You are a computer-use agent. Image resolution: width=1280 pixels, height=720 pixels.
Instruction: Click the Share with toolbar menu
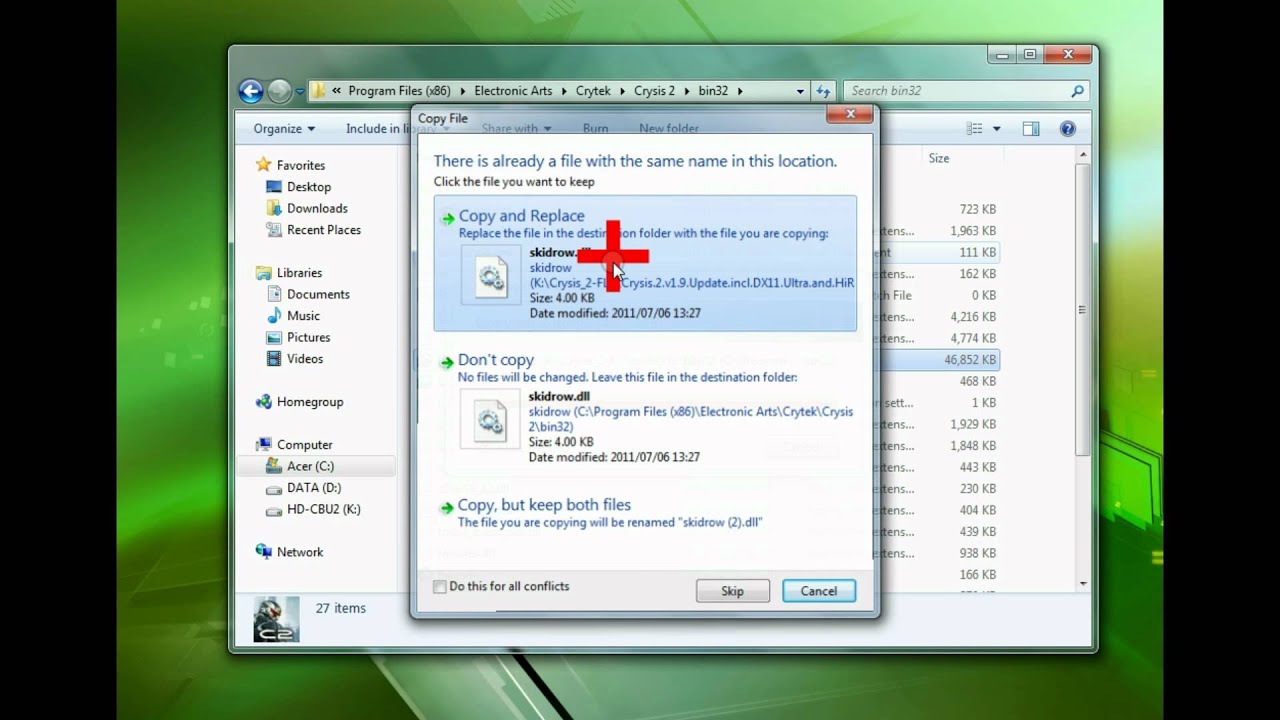(x=516, y=128)
